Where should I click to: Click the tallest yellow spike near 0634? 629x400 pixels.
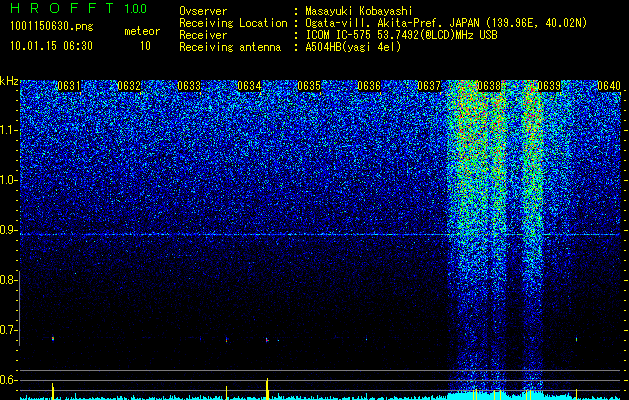(267, 389)
